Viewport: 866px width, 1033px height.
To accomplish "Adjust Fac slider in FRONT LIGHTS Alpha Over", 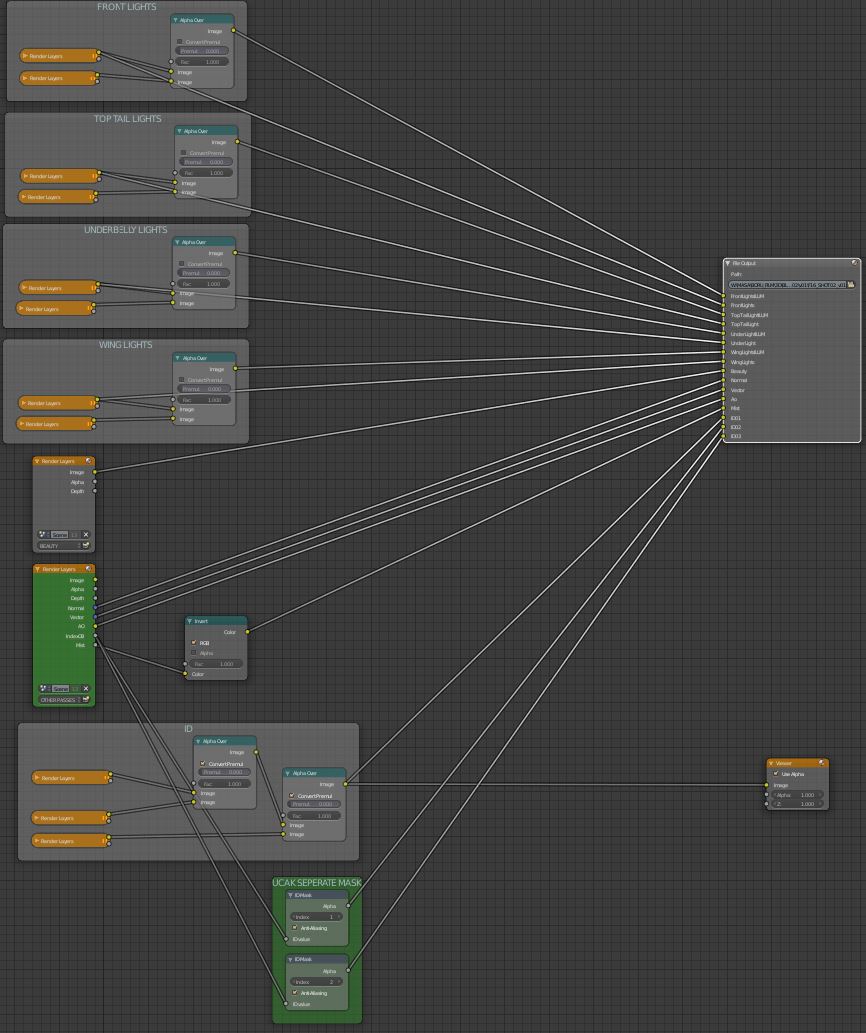I will [202, 61].
